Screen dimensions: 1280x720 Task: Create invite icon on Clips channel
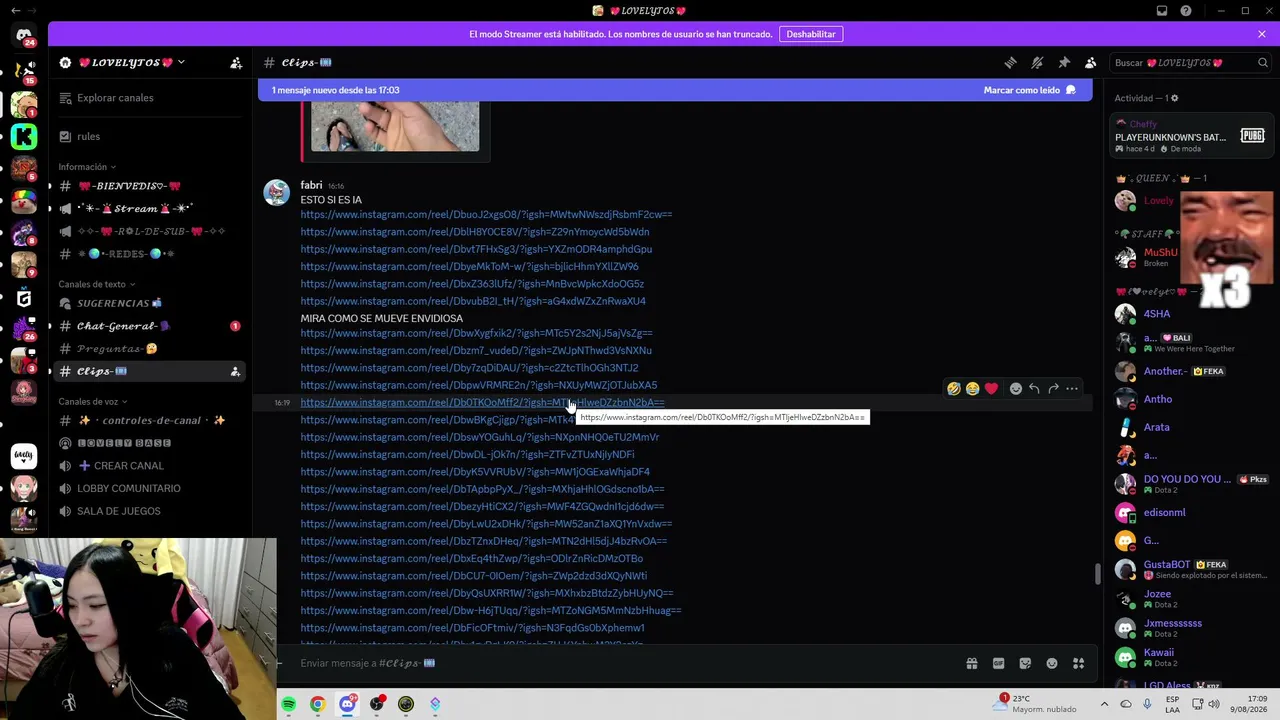tap(235, 372)
